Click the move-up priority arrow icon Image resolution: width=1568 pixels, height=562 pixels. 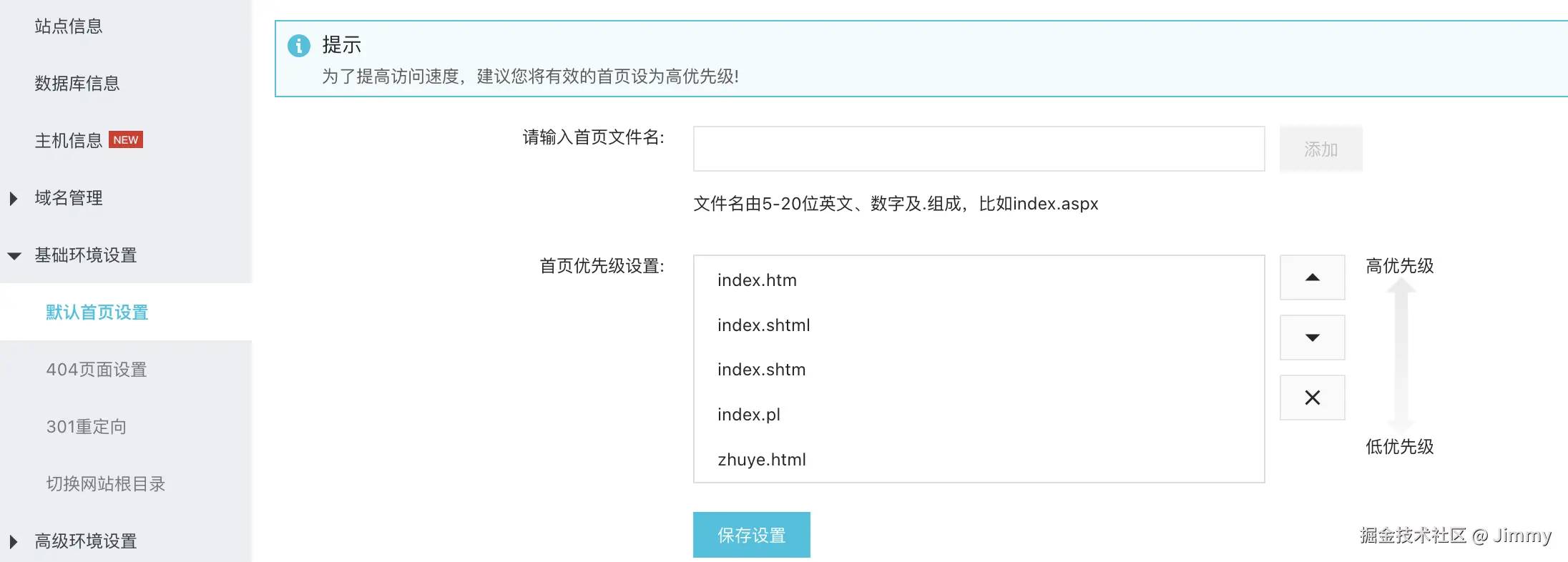1312,277
